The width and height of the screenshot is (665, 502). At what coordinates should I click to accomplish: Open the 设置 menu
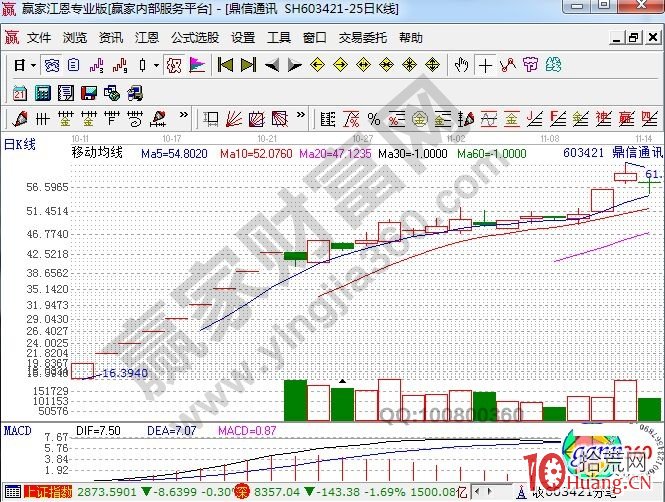click(243, 38)
